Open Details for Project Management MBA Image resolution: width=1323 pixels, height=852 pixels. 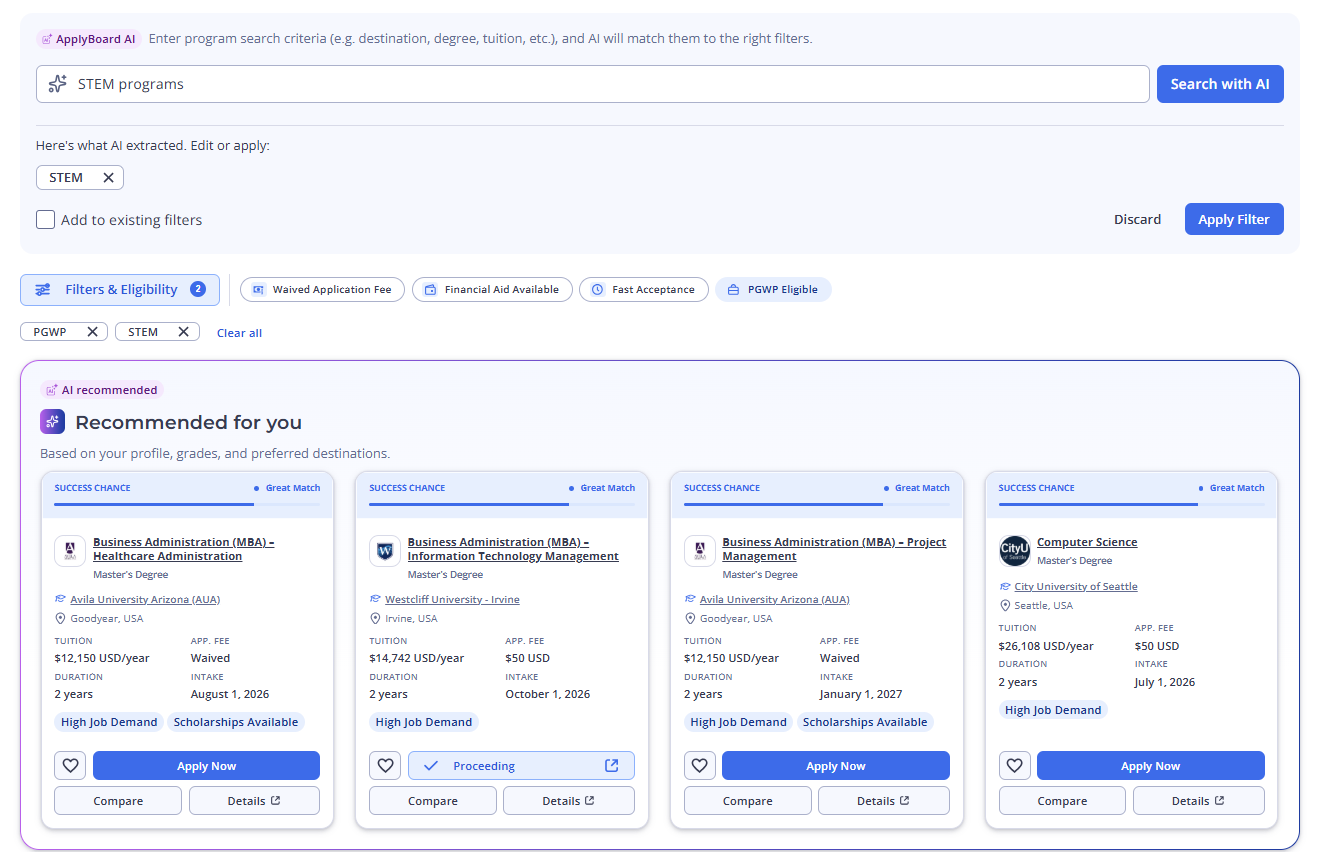click(884, 801)
